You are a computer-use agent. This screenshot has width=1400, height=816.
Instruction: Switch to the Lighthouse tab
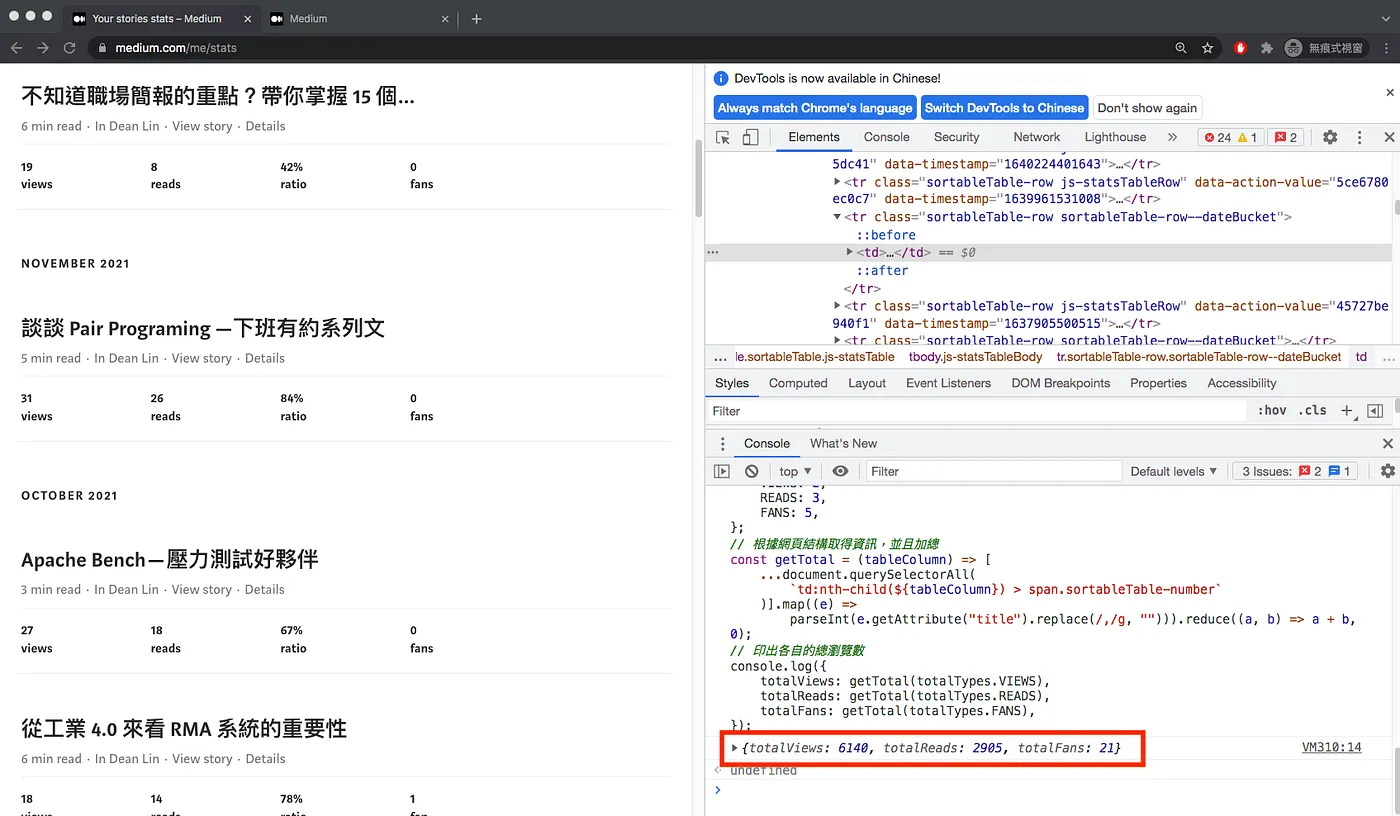tap(1115, 138)
